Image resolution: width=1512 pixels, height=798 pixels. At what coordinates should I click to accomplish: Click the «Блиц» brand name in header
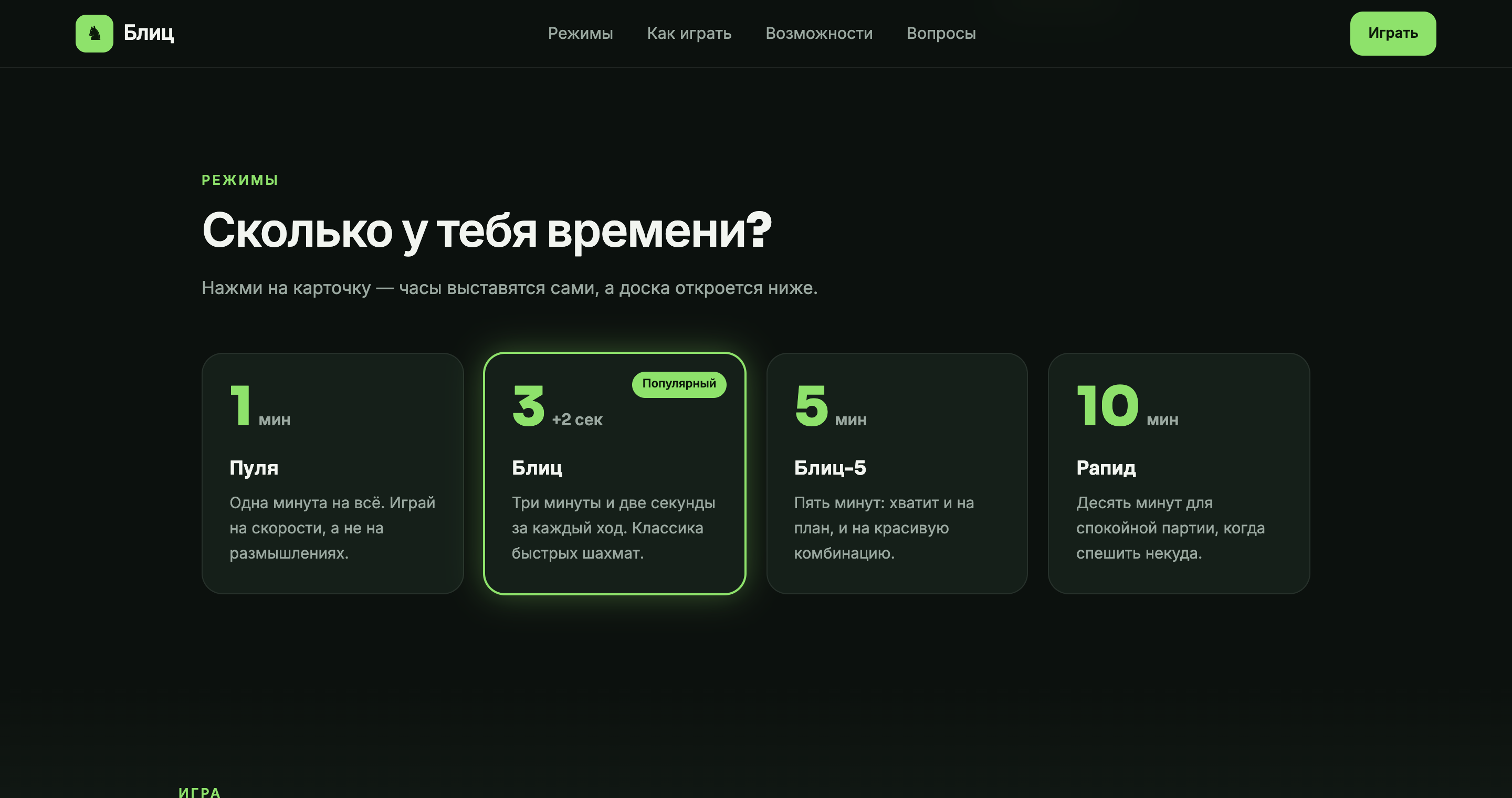click(x=149, y=33)
